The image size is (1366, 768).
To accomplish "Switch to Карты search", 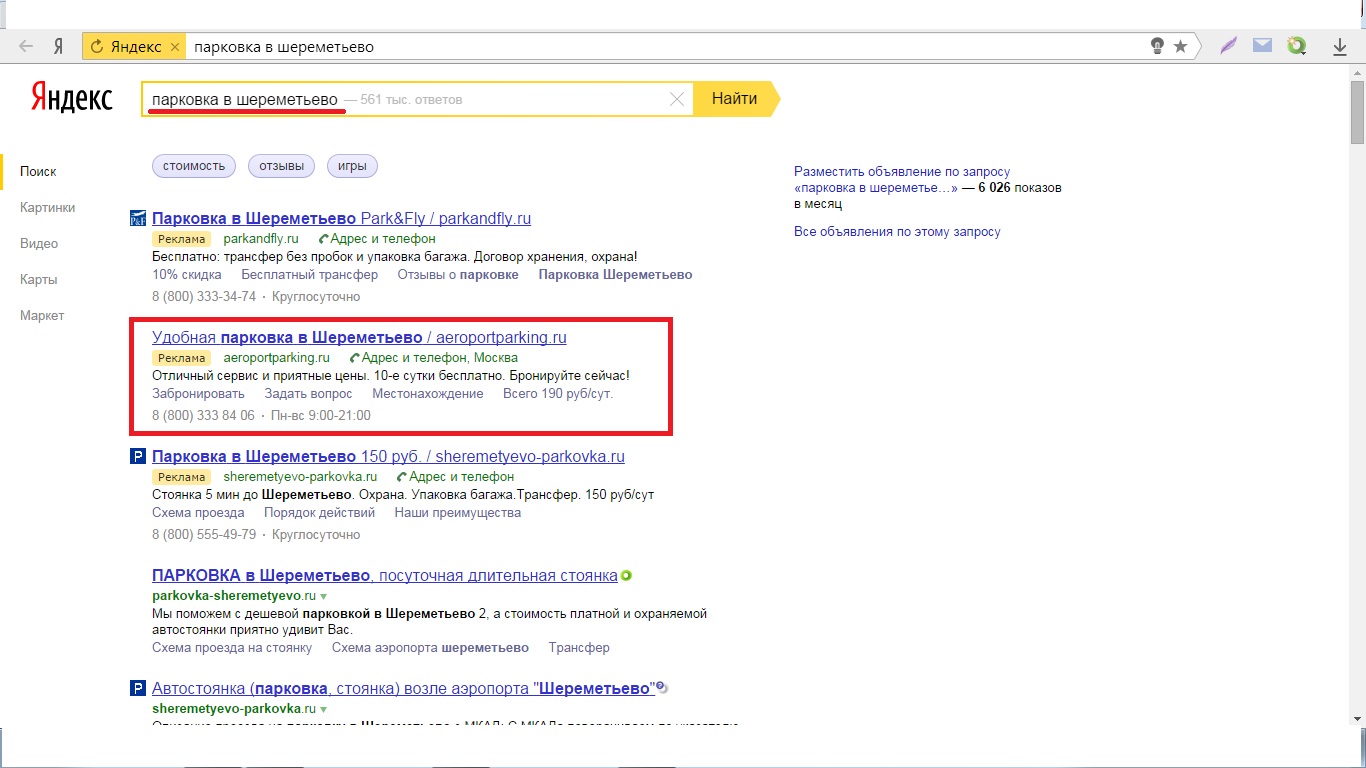I will point(39,280).
